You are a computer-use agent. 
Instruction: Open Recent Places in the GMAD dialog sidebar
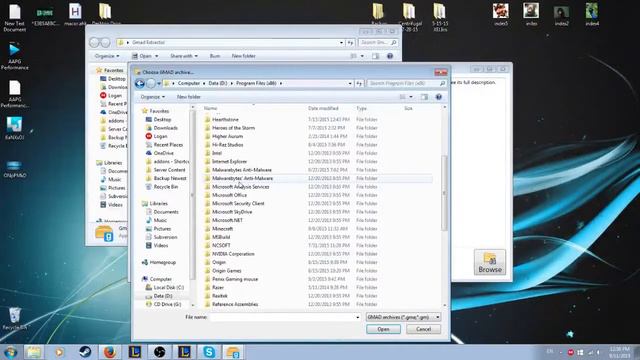(168, 145)
